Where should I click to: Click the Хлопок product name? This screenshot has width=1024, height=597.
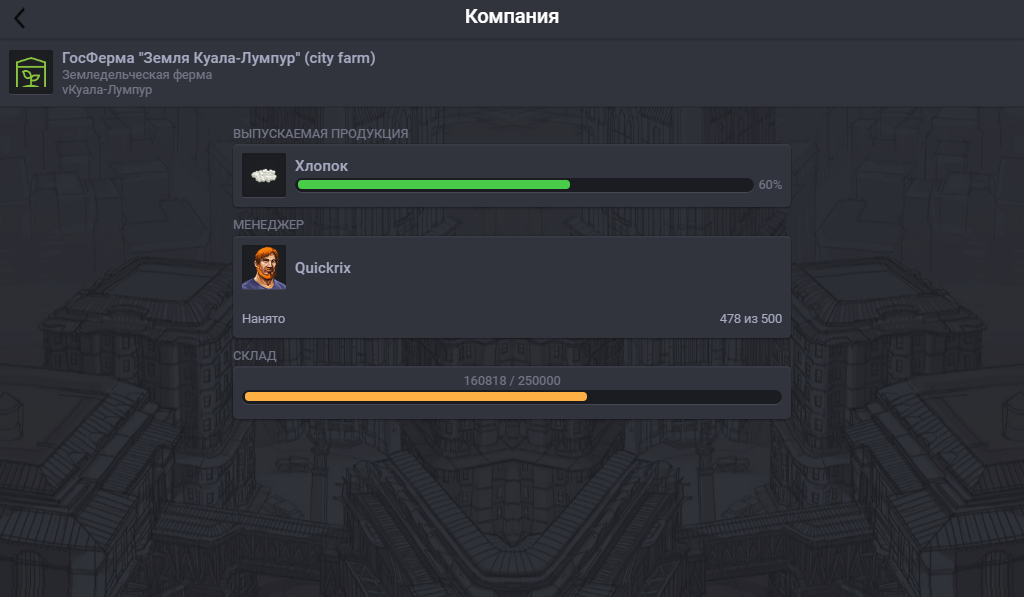coord(321,166)
